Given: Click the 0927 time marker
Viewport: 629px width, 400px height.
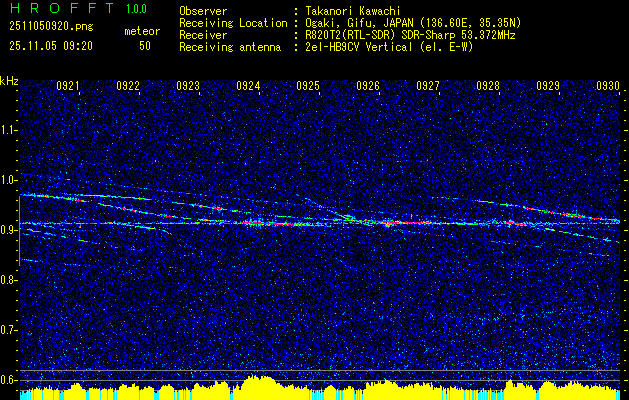Looking at the screenshot, I should click(428, 85).
